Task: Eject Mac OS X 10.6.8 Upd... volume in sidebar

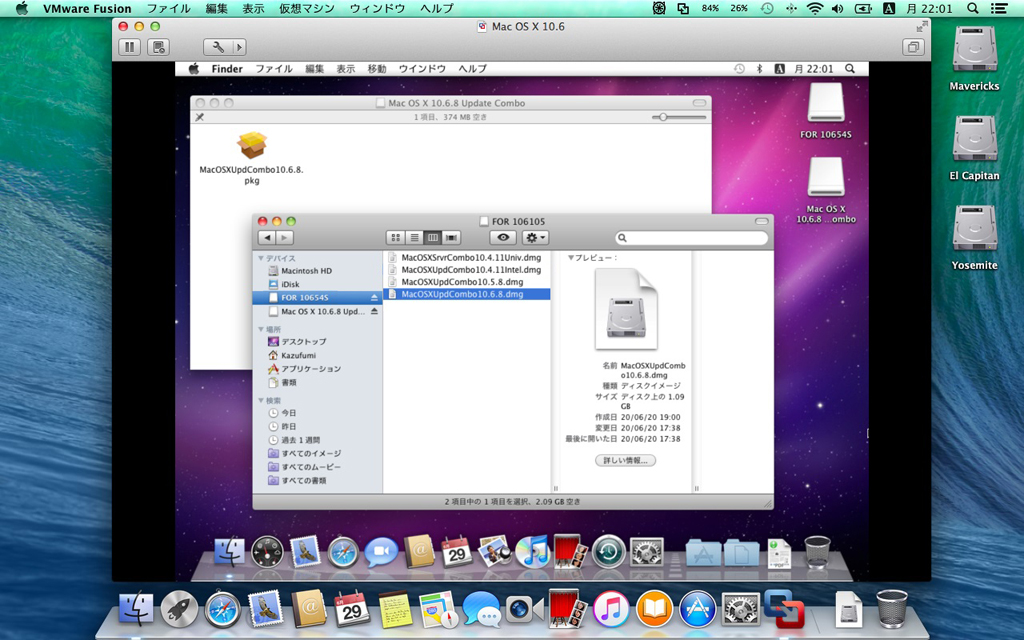Action: coord(374,312)
